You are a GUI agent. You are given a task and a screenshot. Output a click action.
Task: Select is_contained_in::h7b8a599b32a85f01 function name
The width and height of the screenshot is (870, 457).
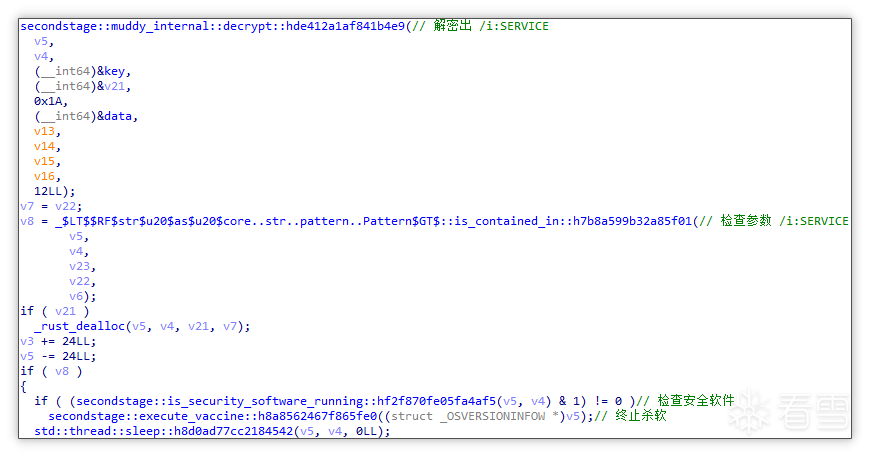573,221
